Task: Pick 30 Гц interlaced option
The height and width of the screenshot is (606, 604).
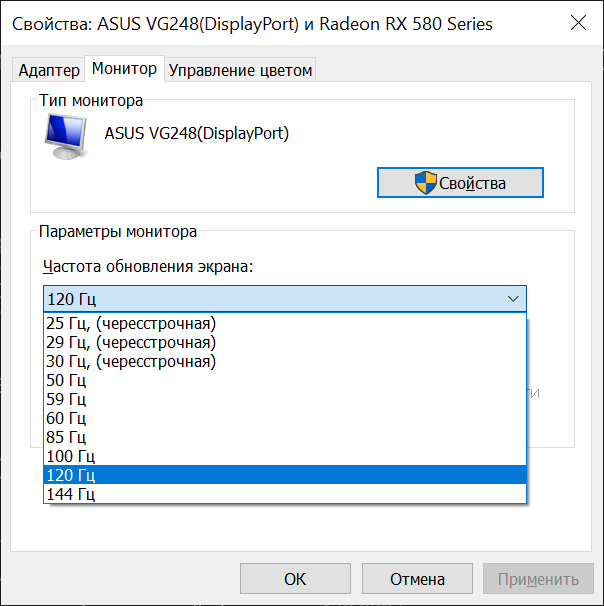Action: click(x=131, y=361)
